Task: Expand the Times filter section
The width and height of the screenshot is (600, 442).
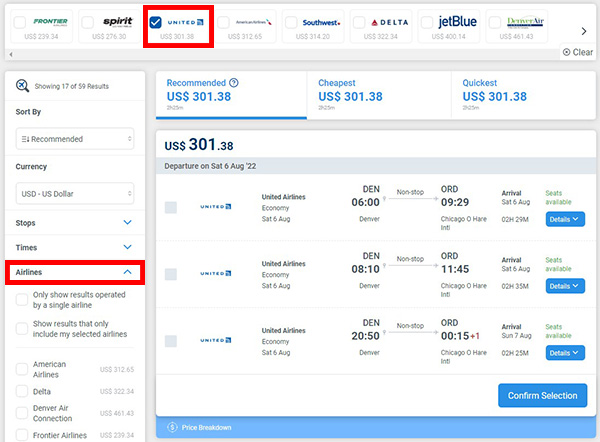Action: [x=75, y=247]
